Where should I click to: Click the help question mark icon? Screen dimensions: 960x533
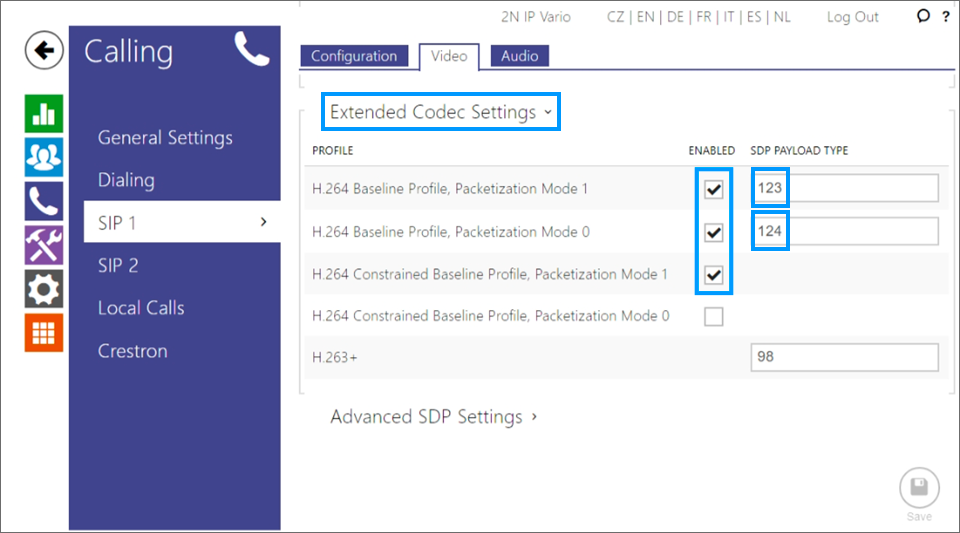(946, 17)
